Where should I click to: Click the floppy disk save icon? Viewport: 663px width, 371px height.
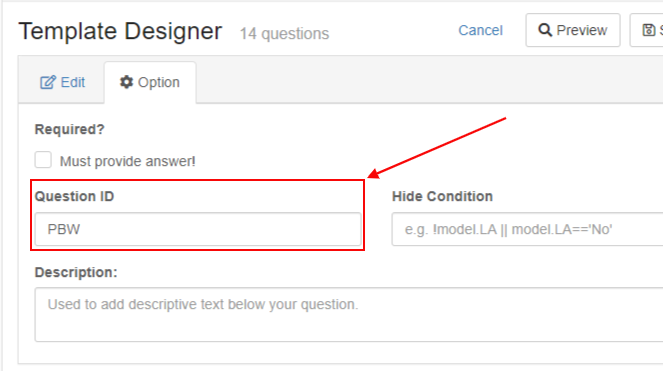649,30
